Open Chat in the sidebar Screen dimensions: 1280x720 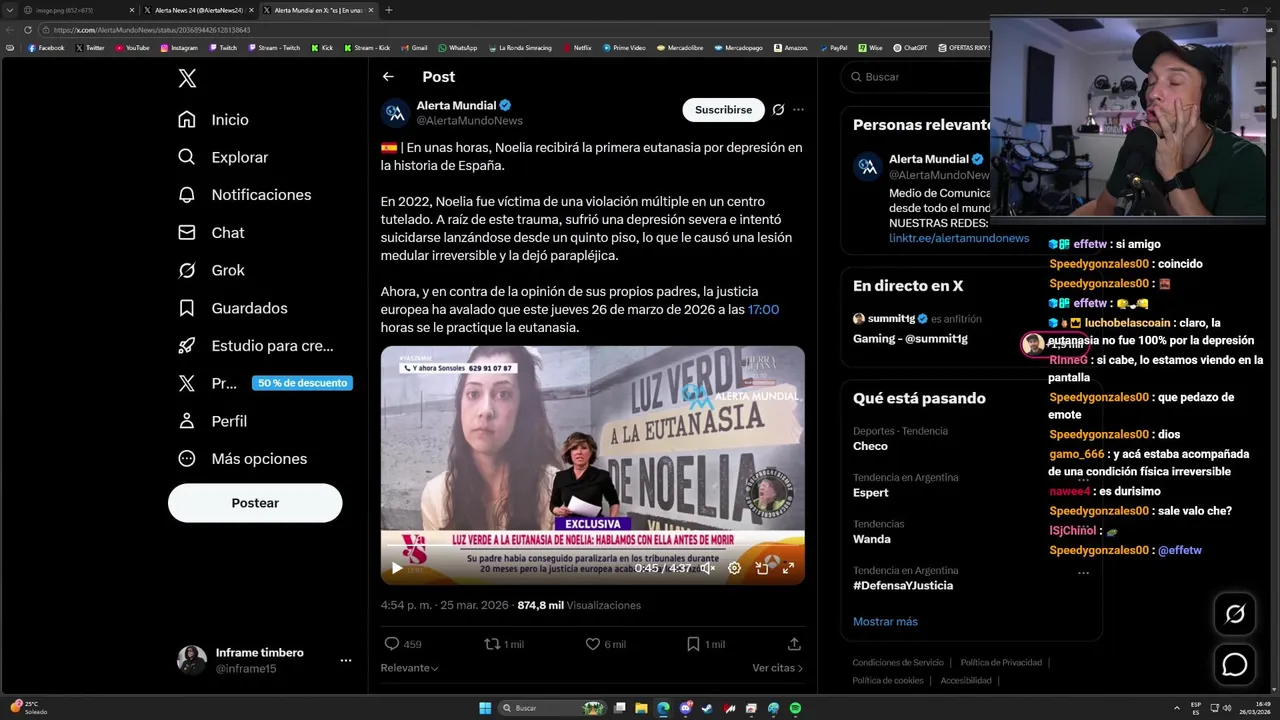(210, 233)
